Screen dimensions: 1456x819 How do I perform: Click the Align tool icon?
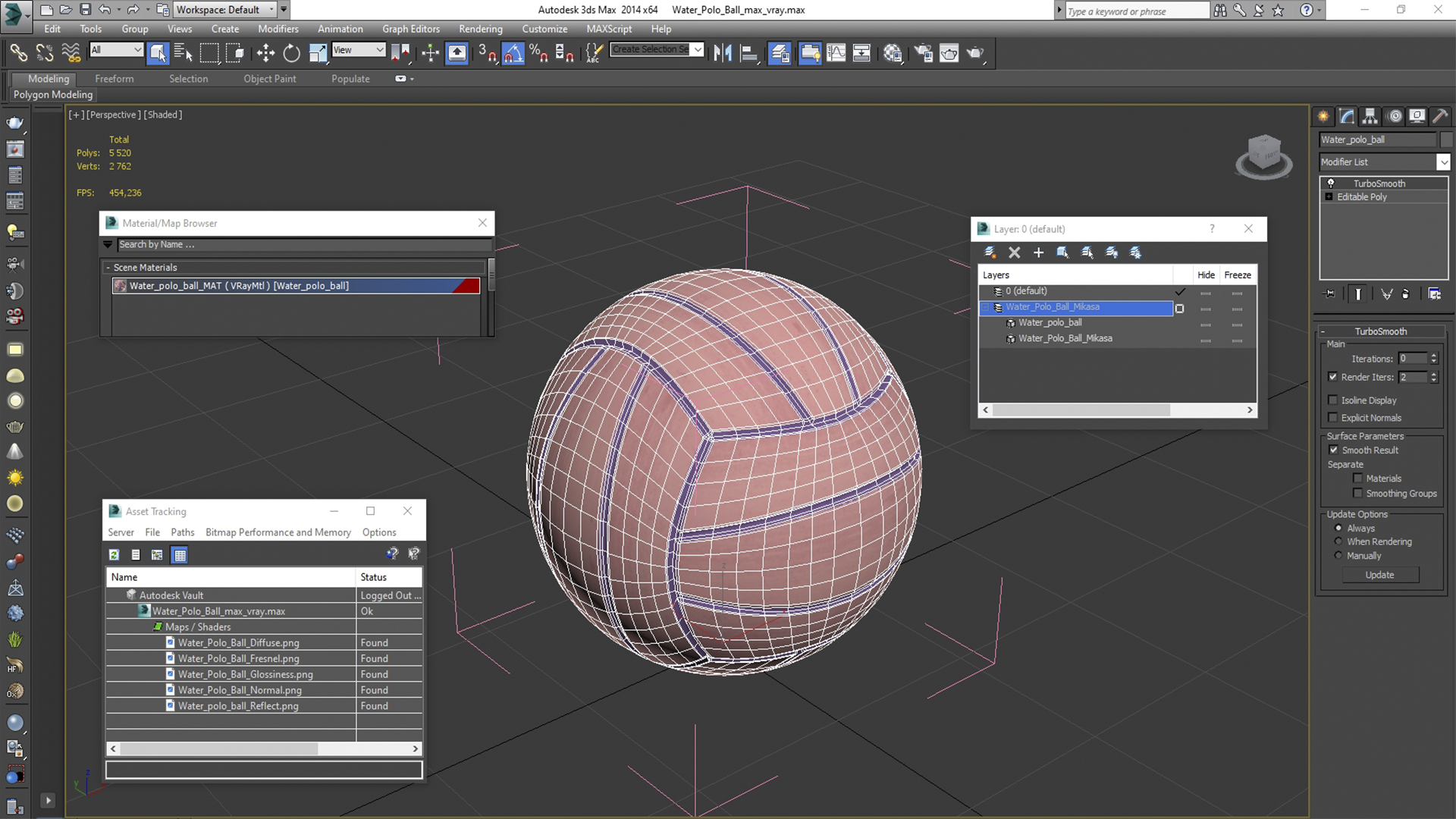click(748, 52)
